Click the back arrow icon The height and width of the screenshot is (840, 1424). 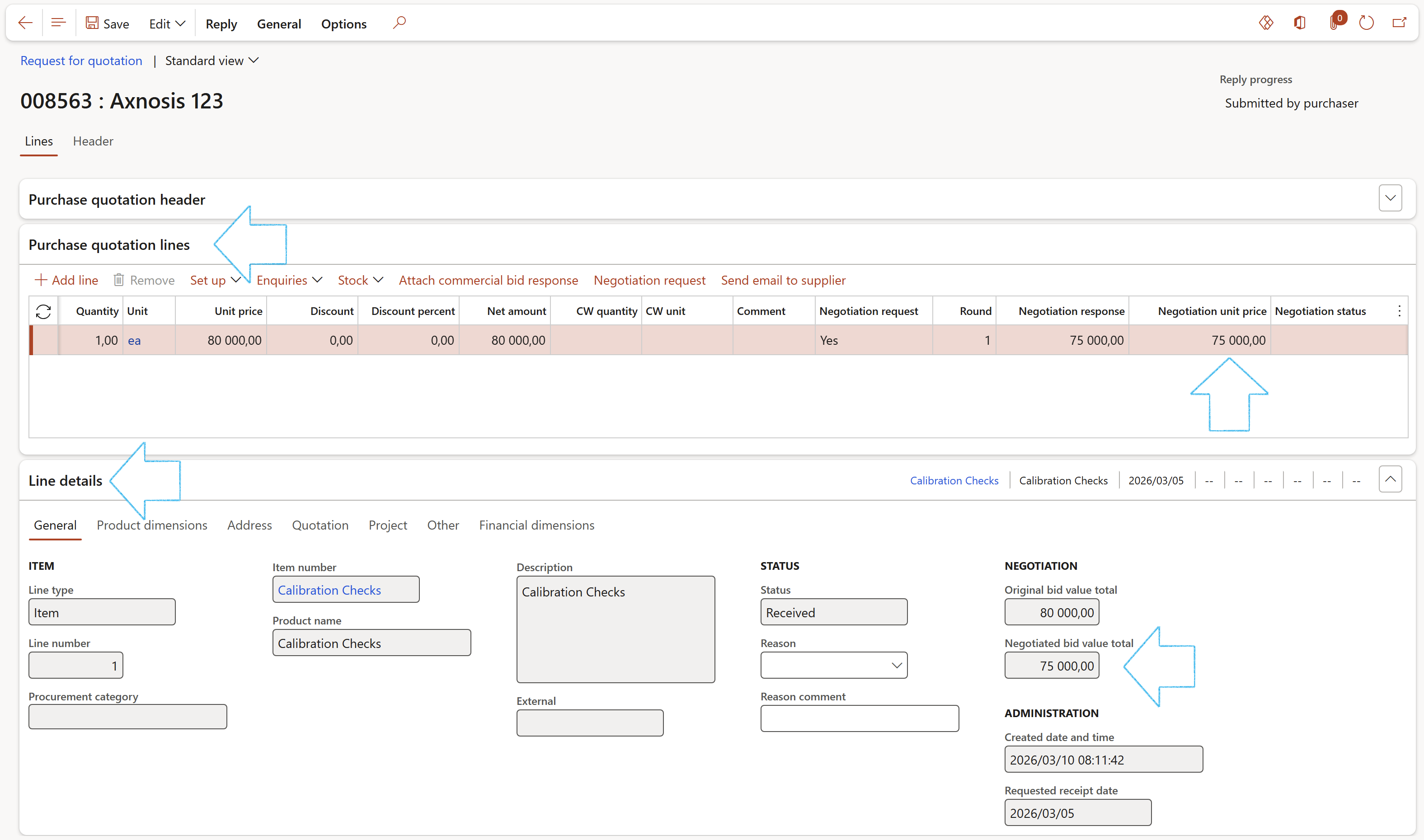25,23
